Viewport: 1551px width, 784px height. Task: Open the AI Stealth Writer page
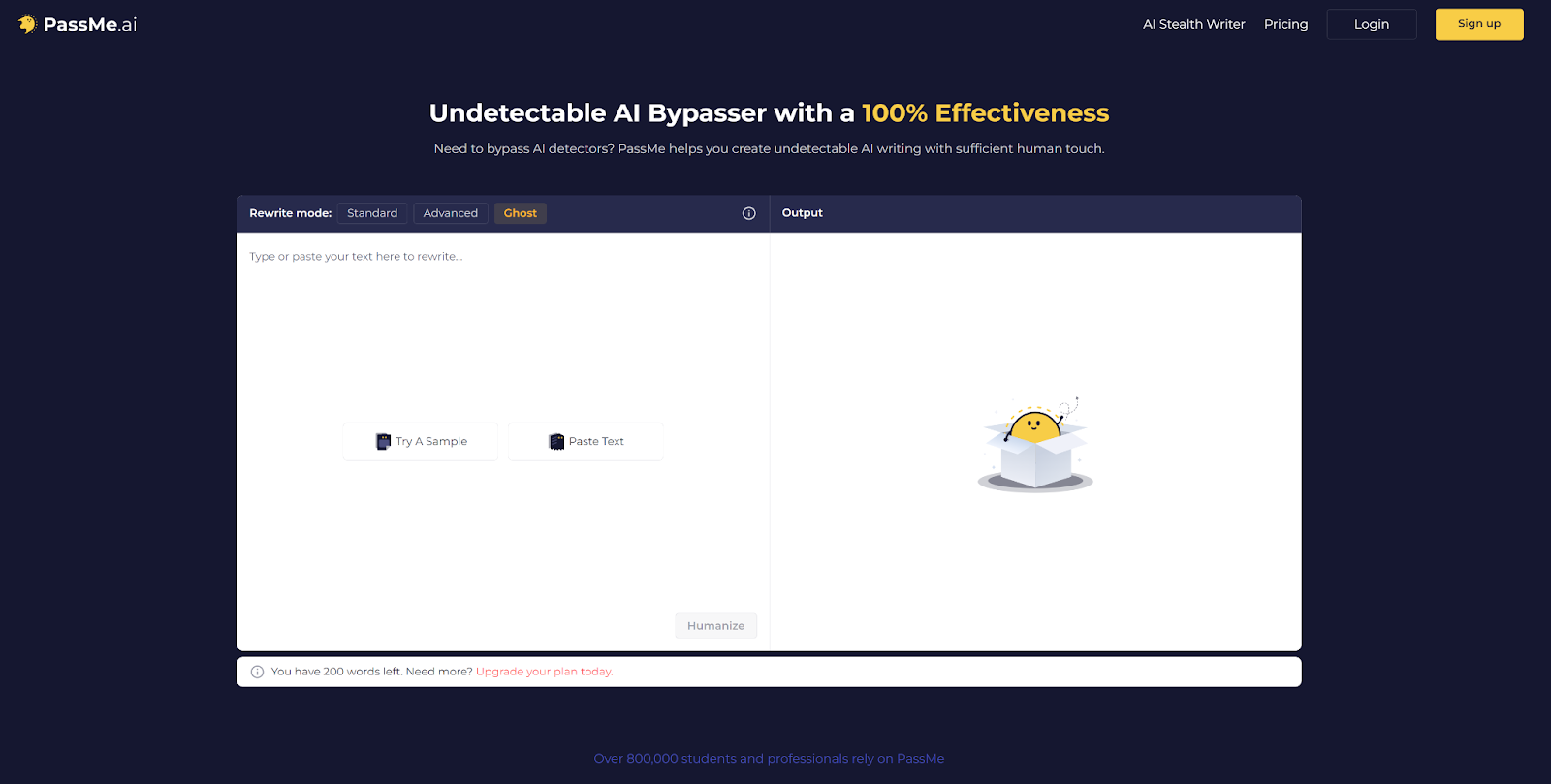tap(1193, 24)
